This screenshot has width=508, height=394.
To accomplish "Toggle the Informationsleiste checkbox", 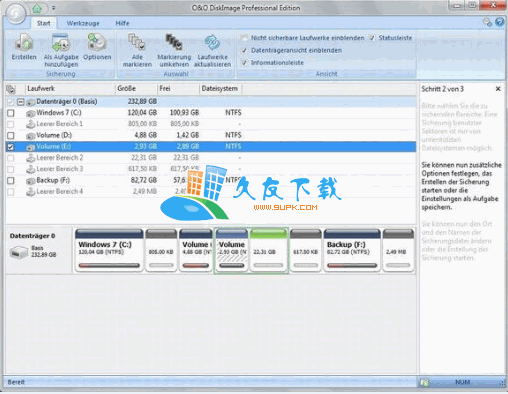I will point(245,63).
